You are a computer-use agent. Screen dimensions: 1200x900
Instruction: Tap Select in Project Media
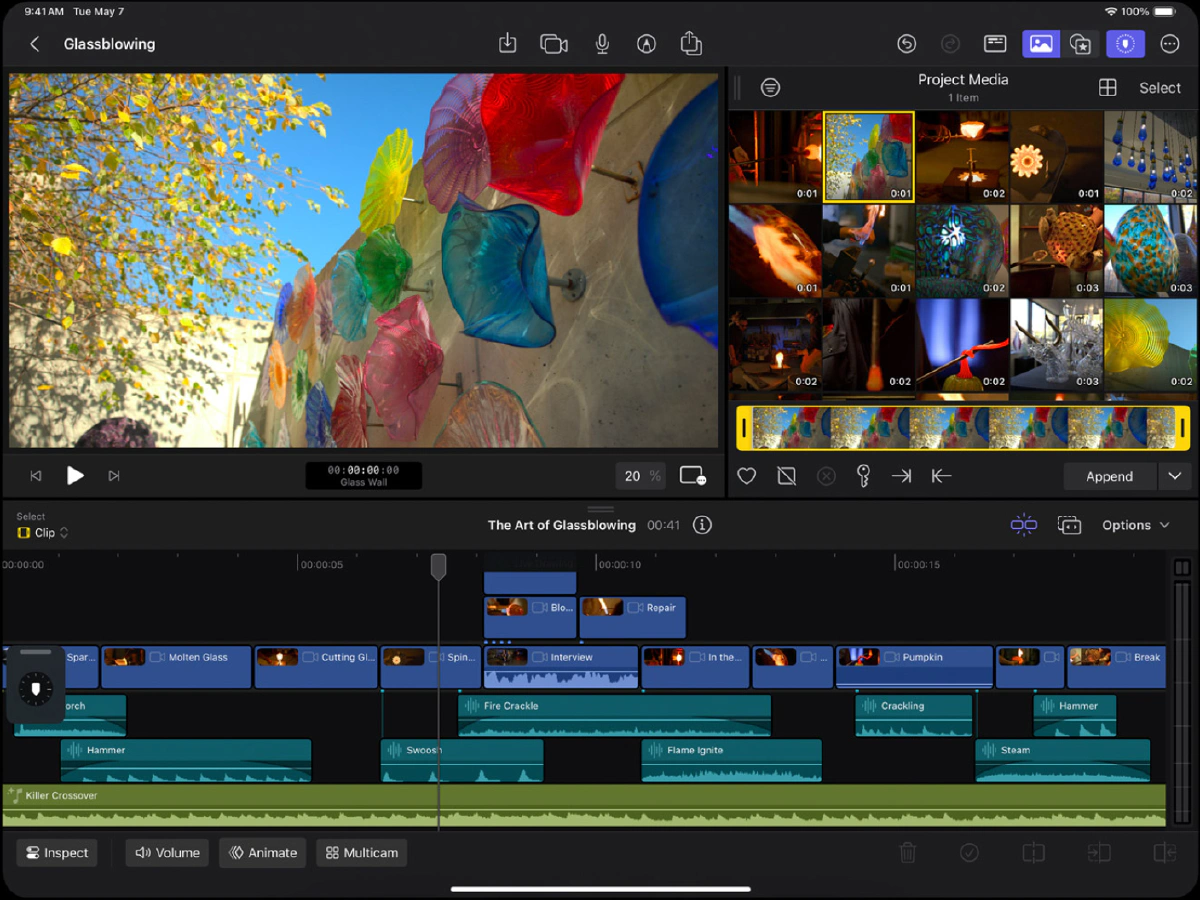1160,88
